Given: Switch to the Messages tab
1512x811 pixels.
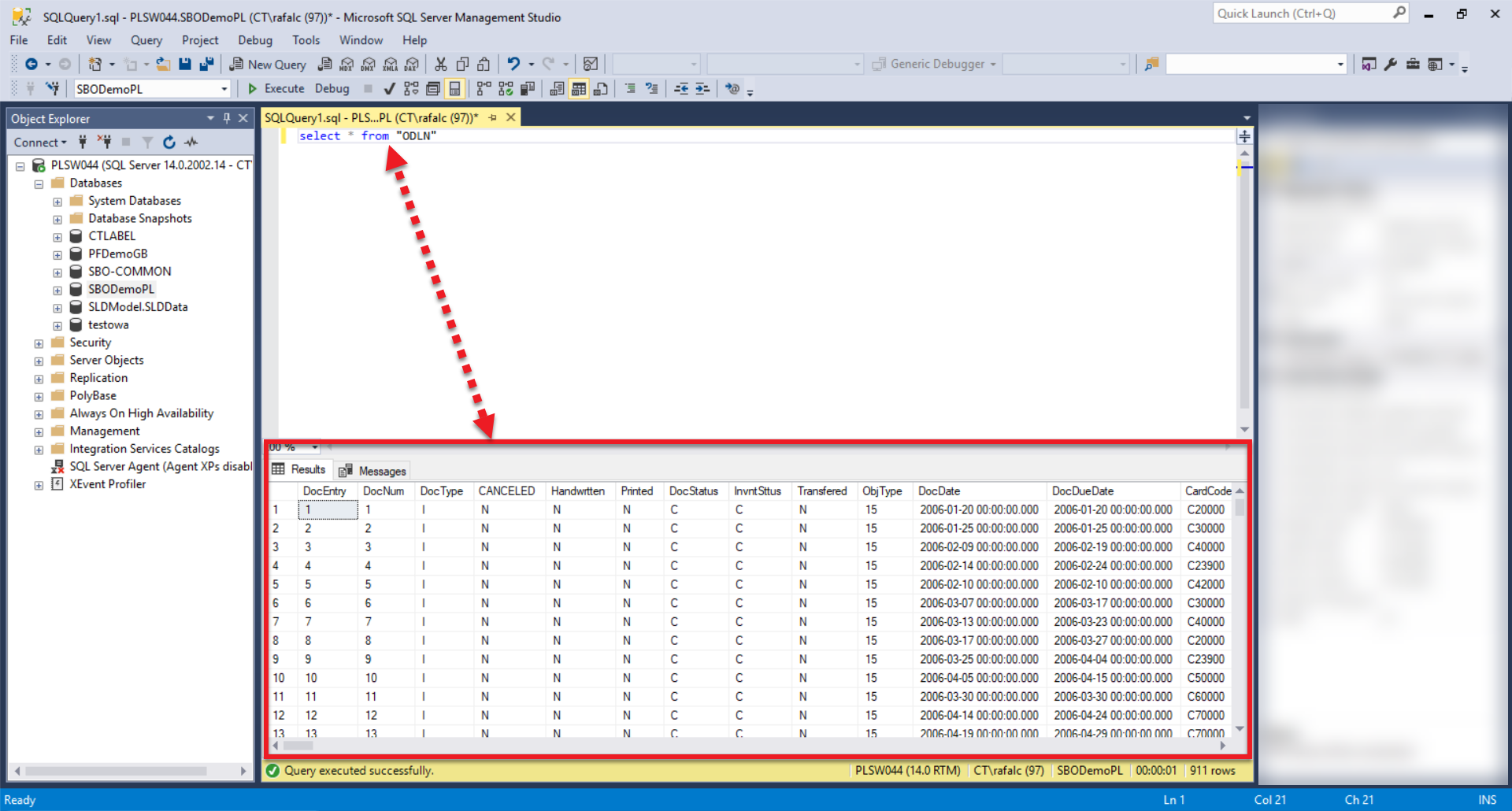Looking at the screenshot, I should click(x=373, y=471).
